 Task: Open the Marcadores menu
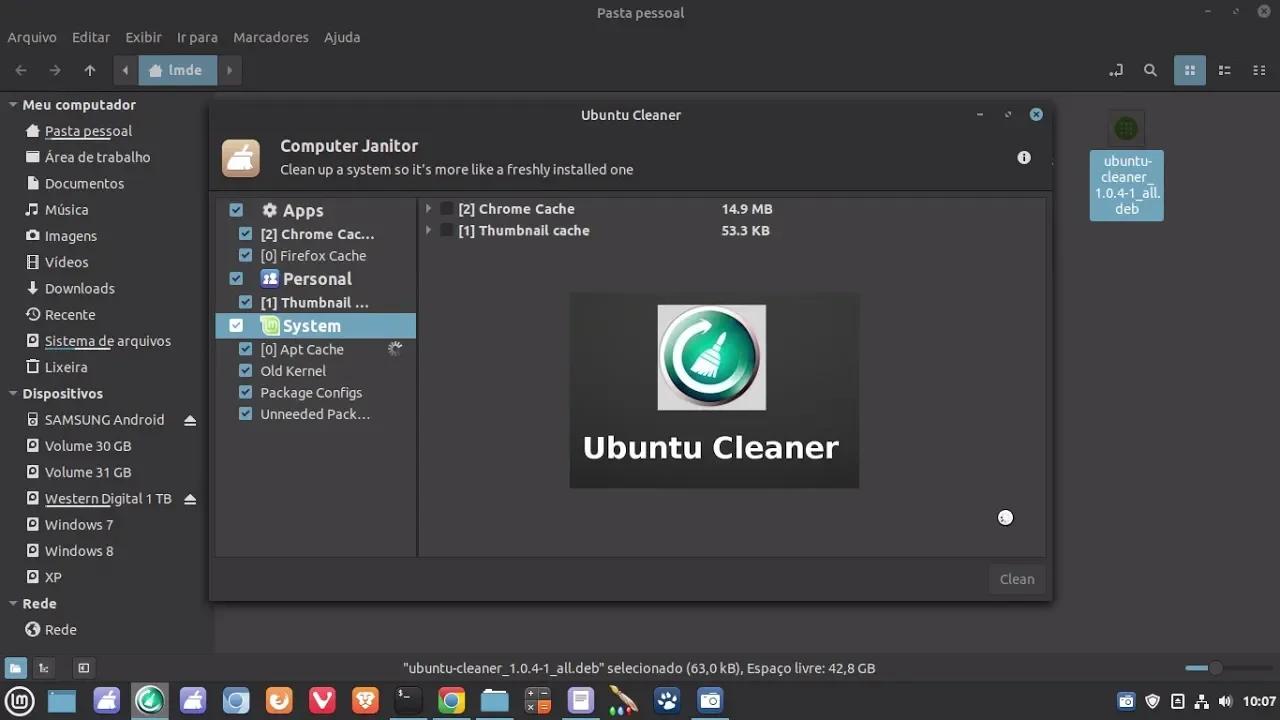coord(270,37)
